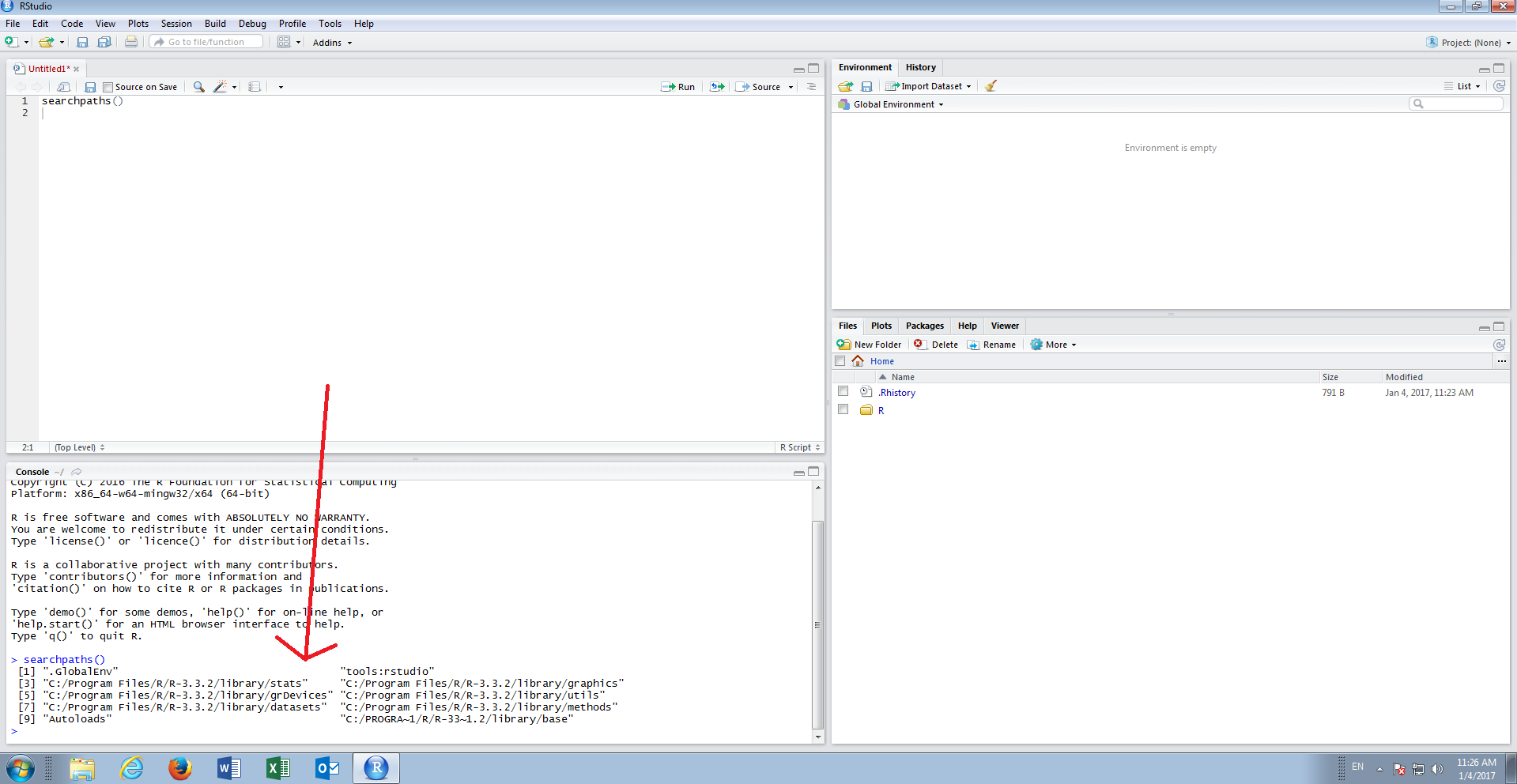1517x784 pixels.
Task: Click New Folder in Files pane
Action: 869,345
